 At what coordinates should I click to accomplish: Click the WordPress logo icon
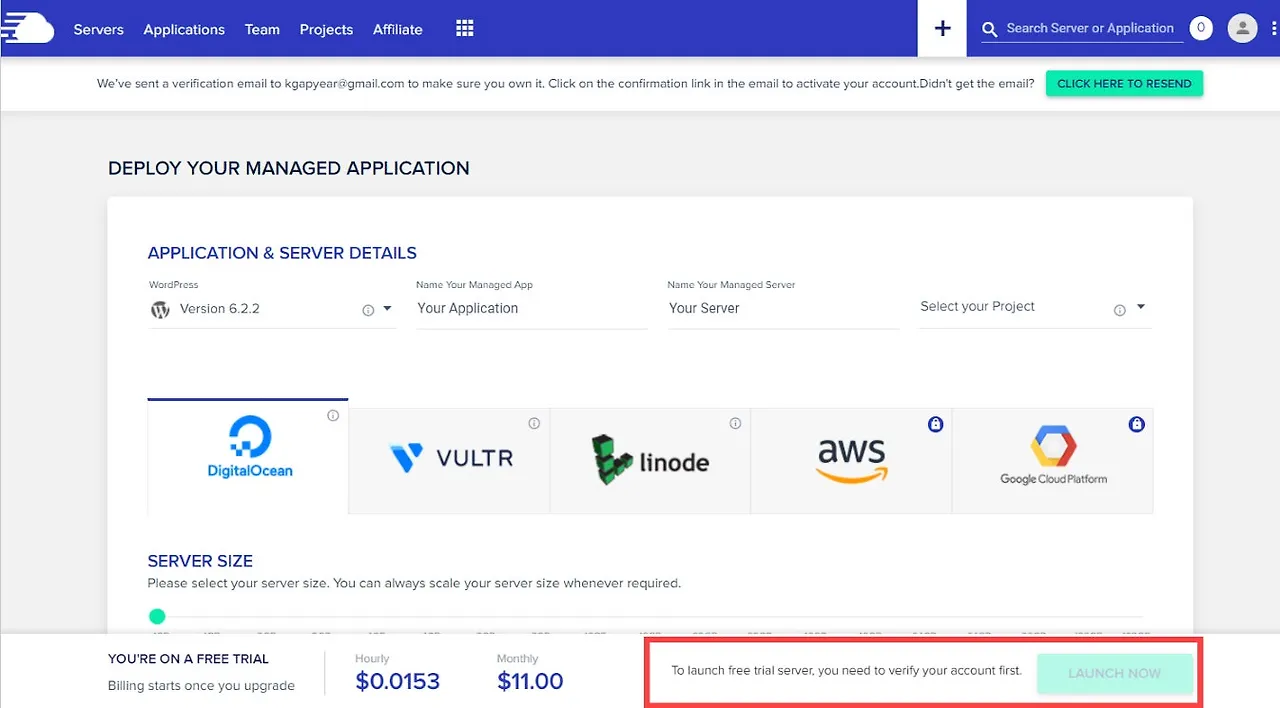pos(160,309)
